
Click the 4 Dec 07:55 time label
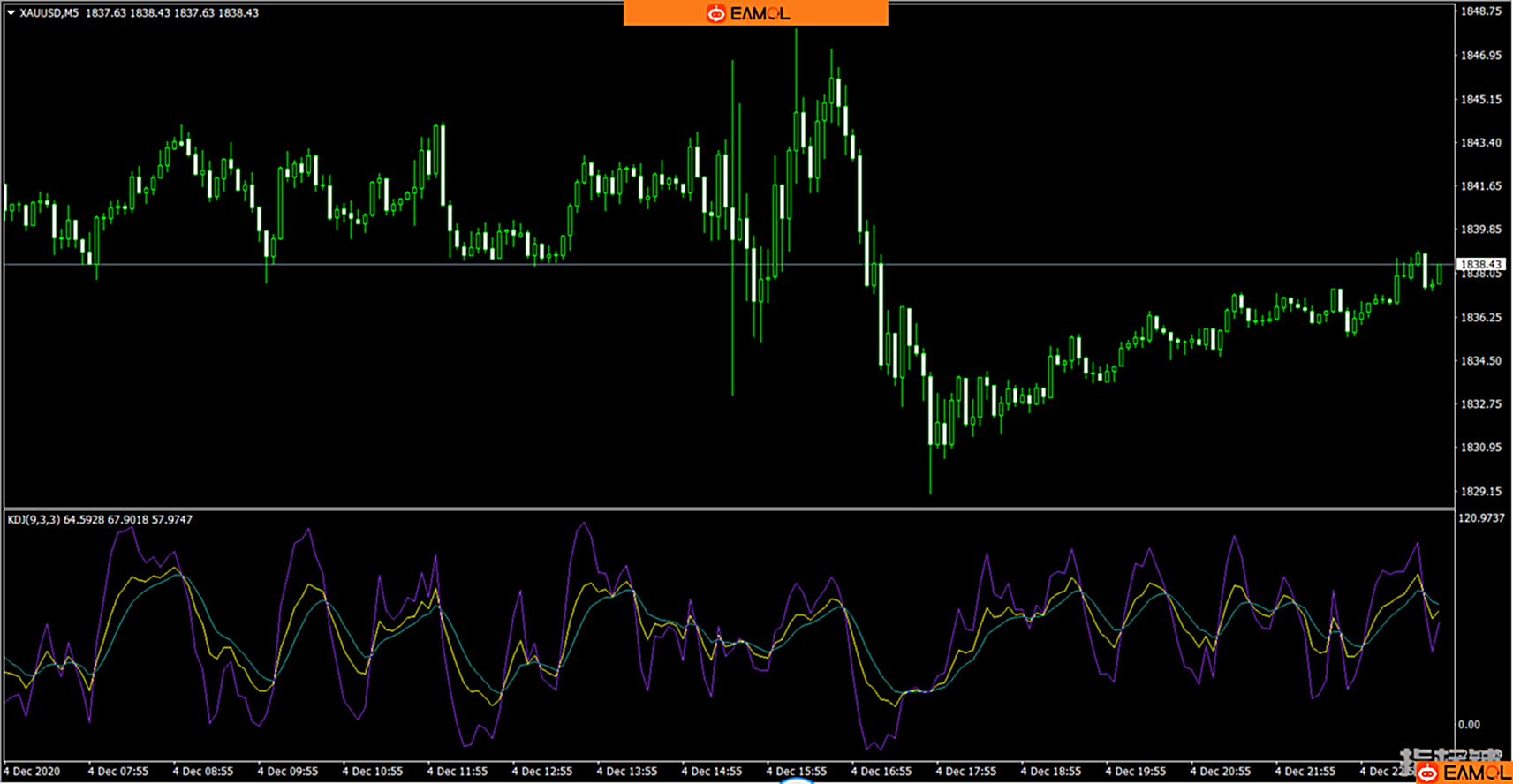(118, 772)
